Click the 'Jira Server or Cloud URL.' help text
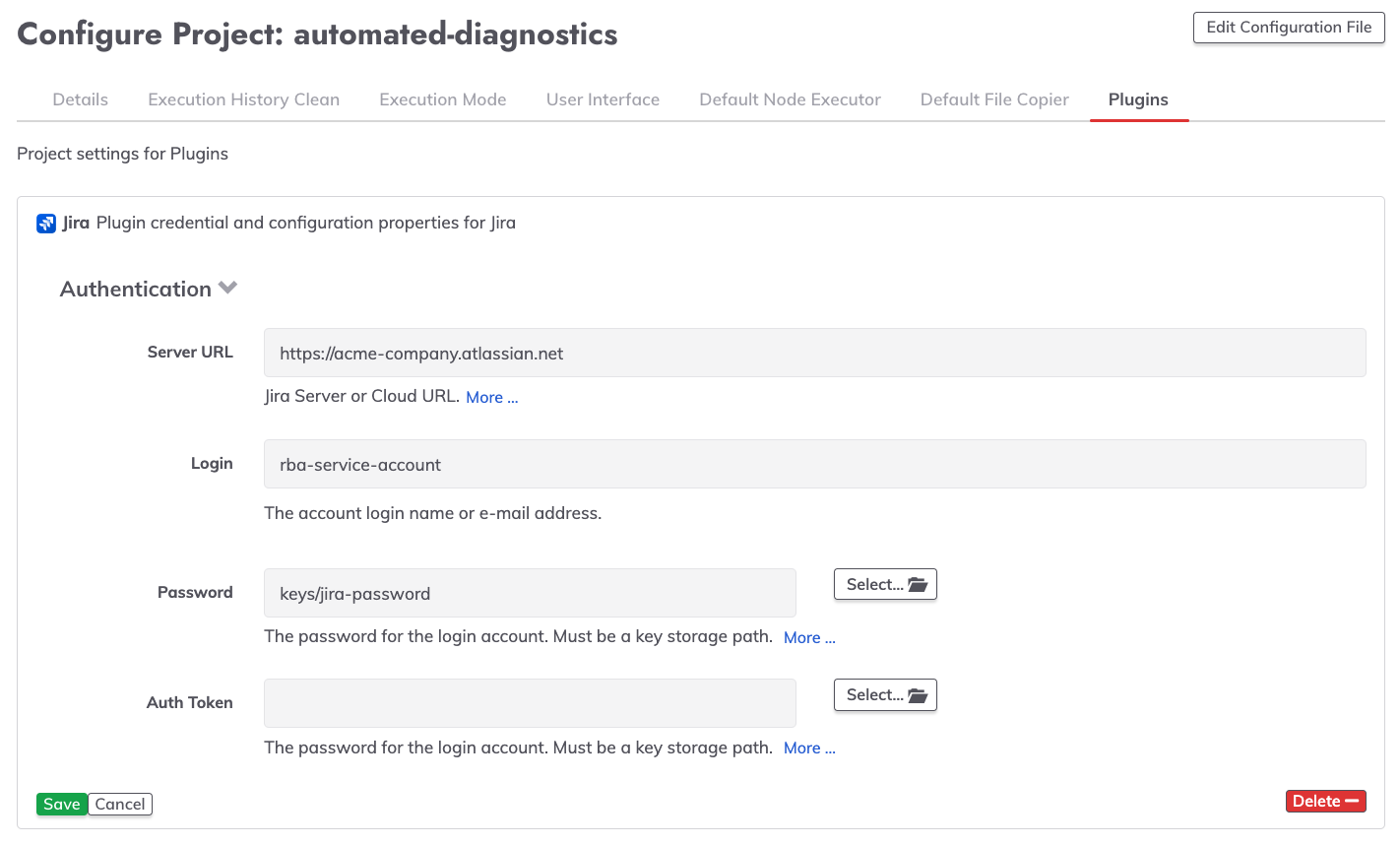1400x846 pixels. [x=361, y=396]
